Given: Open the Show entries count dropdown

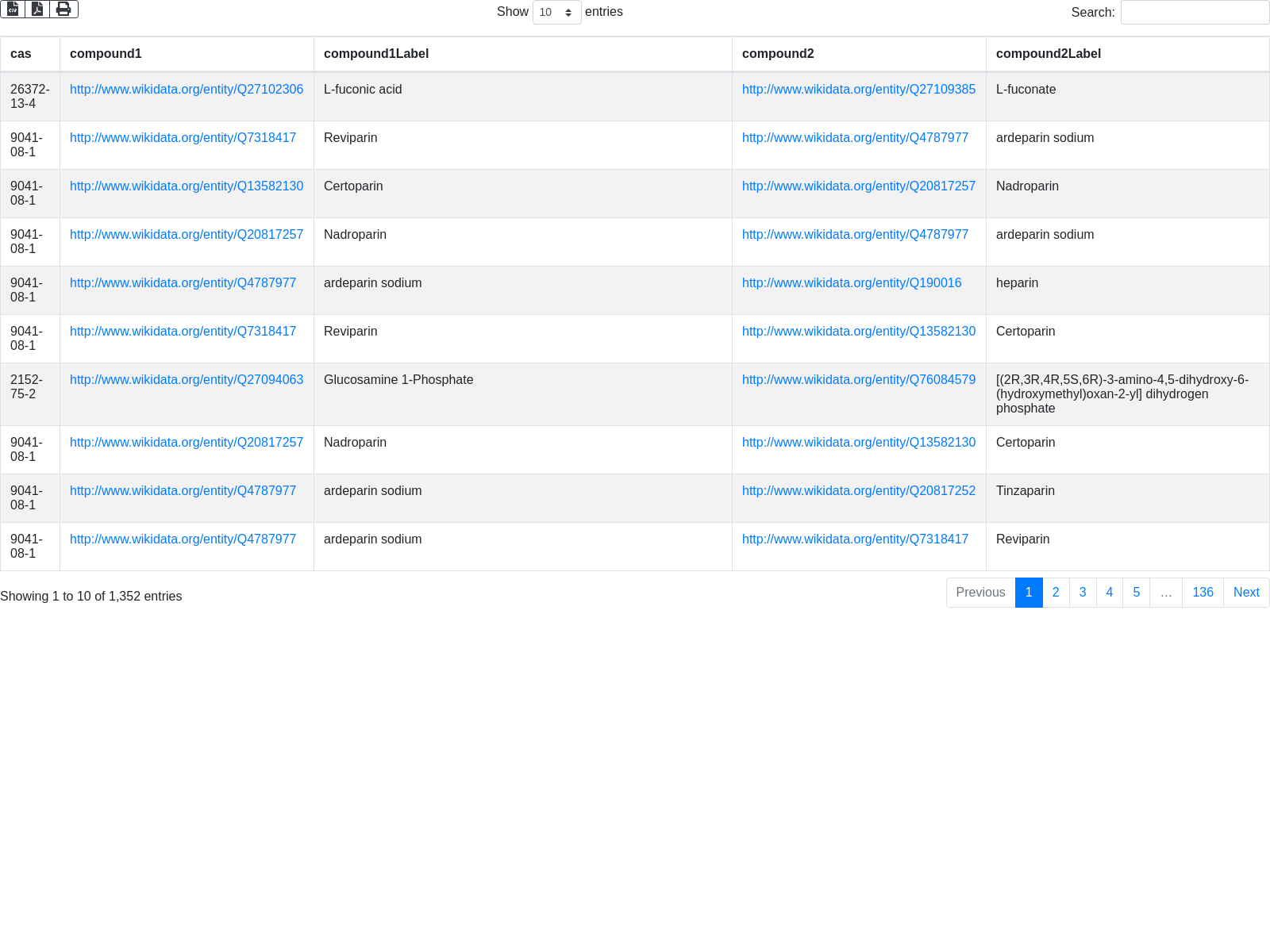Looking at the screenshot, I should (x=556, y=13).
